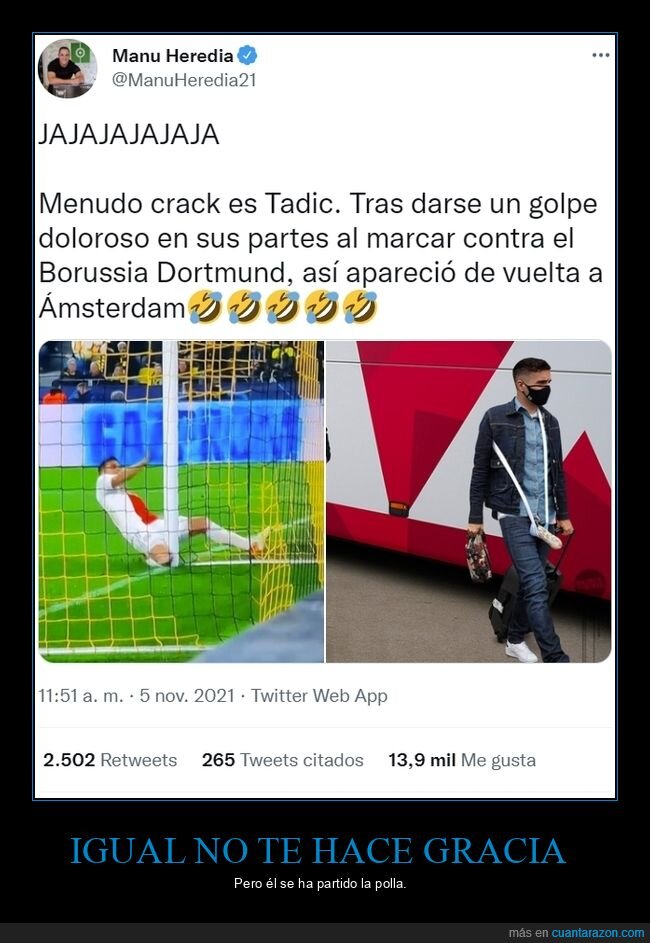Open Manu Heredia's profile avatar
Image resolution: width=650 pixels, height=943 pixels.
pos(67,68)
